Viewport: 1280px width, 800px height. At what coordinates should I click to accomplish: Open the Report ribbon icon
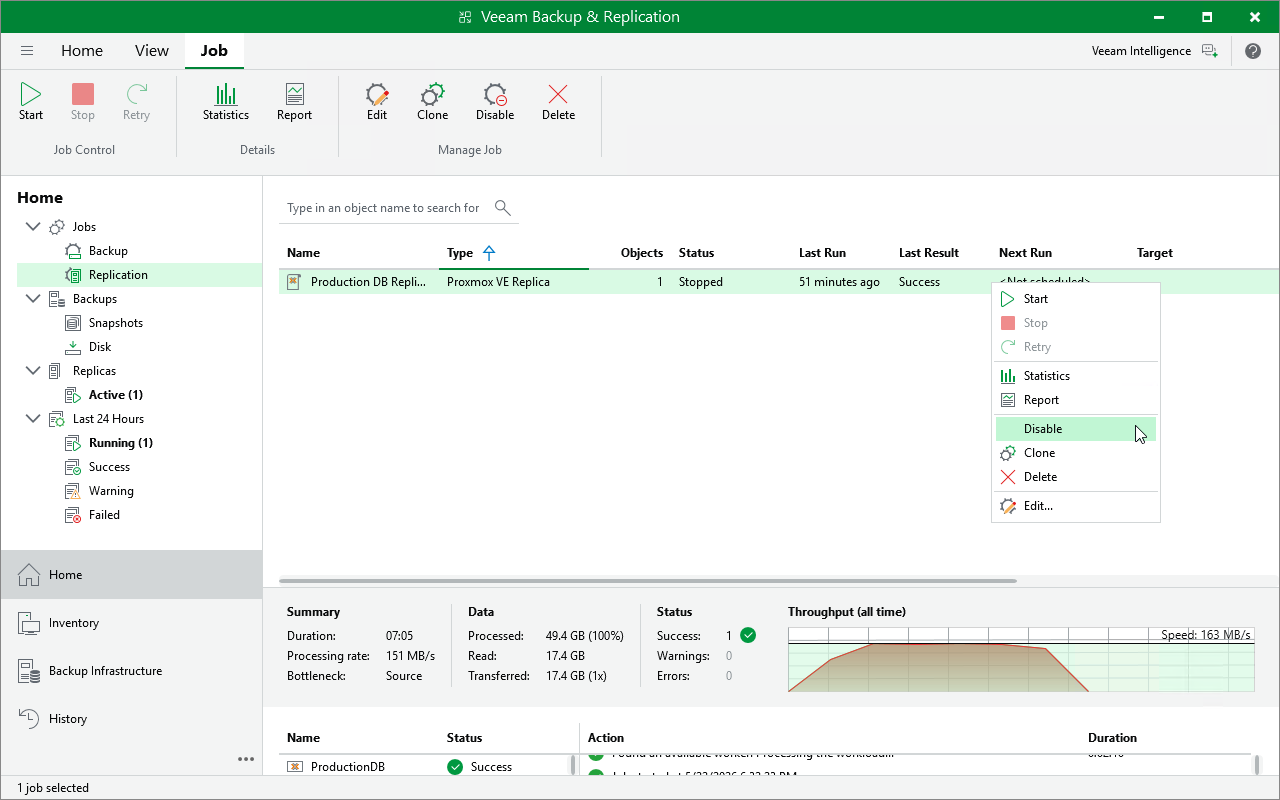pos(294,102)
